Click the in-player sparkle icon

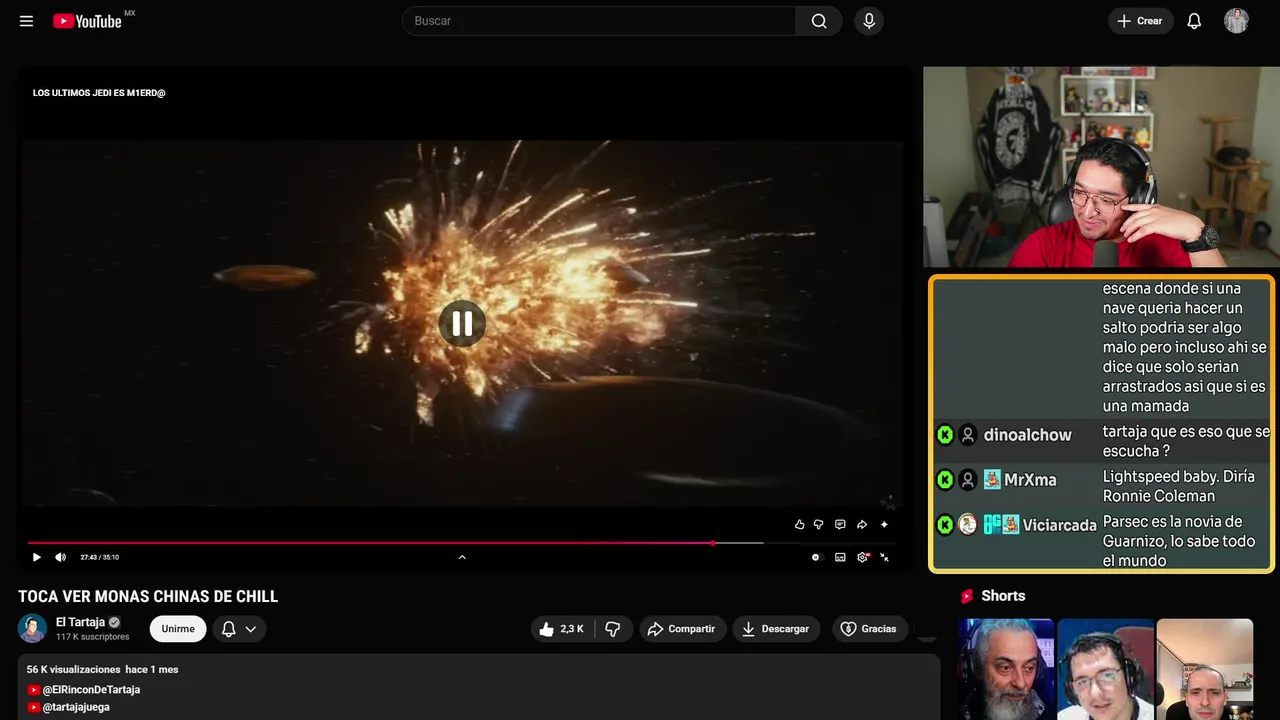point(884,524)
